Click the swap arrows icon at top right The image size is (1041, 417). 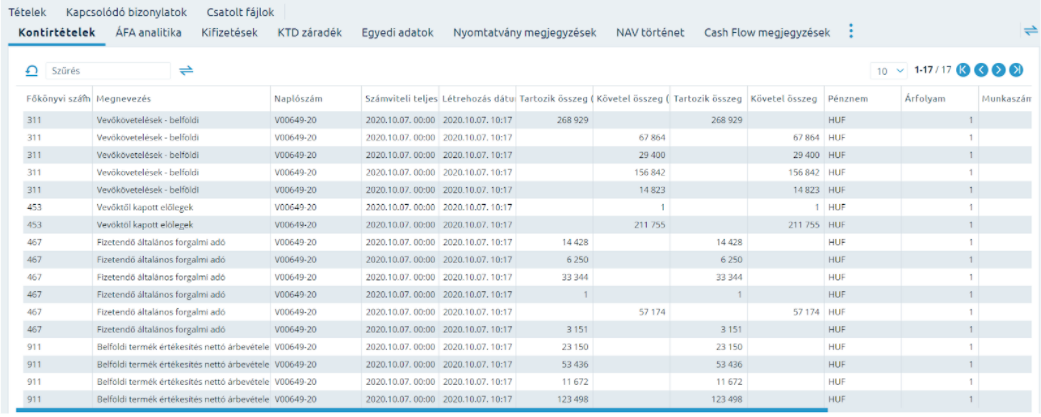[x=1030, y=31]
